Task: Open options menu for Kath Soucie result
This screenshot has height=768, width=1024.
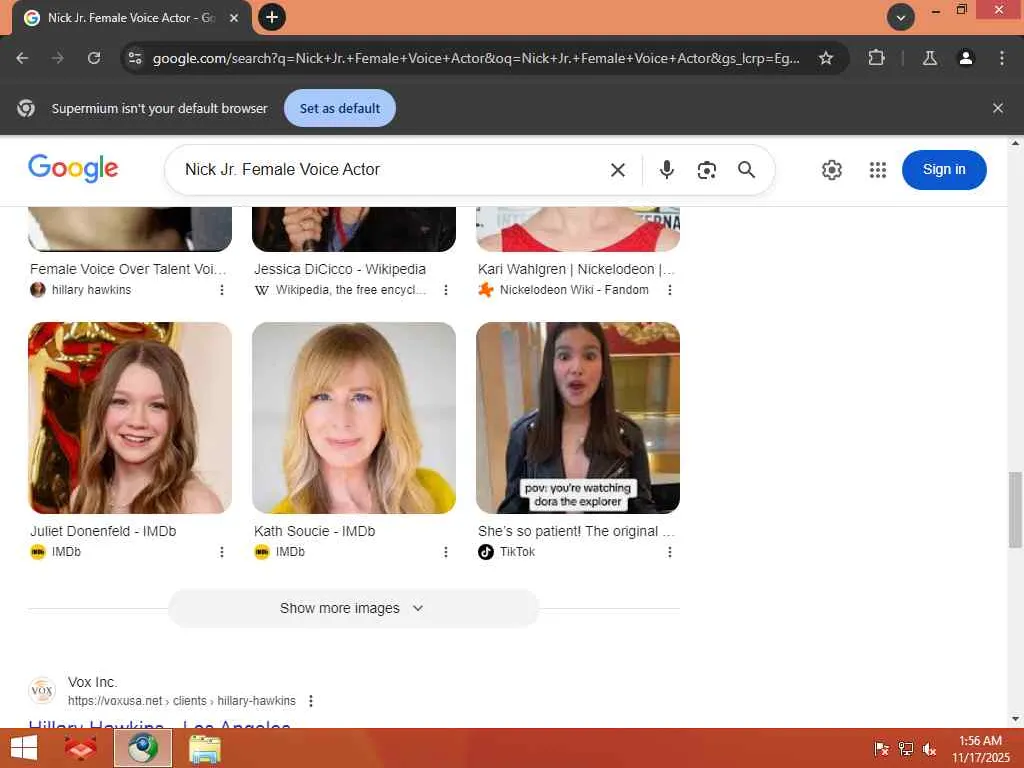Action: point(446,552)
